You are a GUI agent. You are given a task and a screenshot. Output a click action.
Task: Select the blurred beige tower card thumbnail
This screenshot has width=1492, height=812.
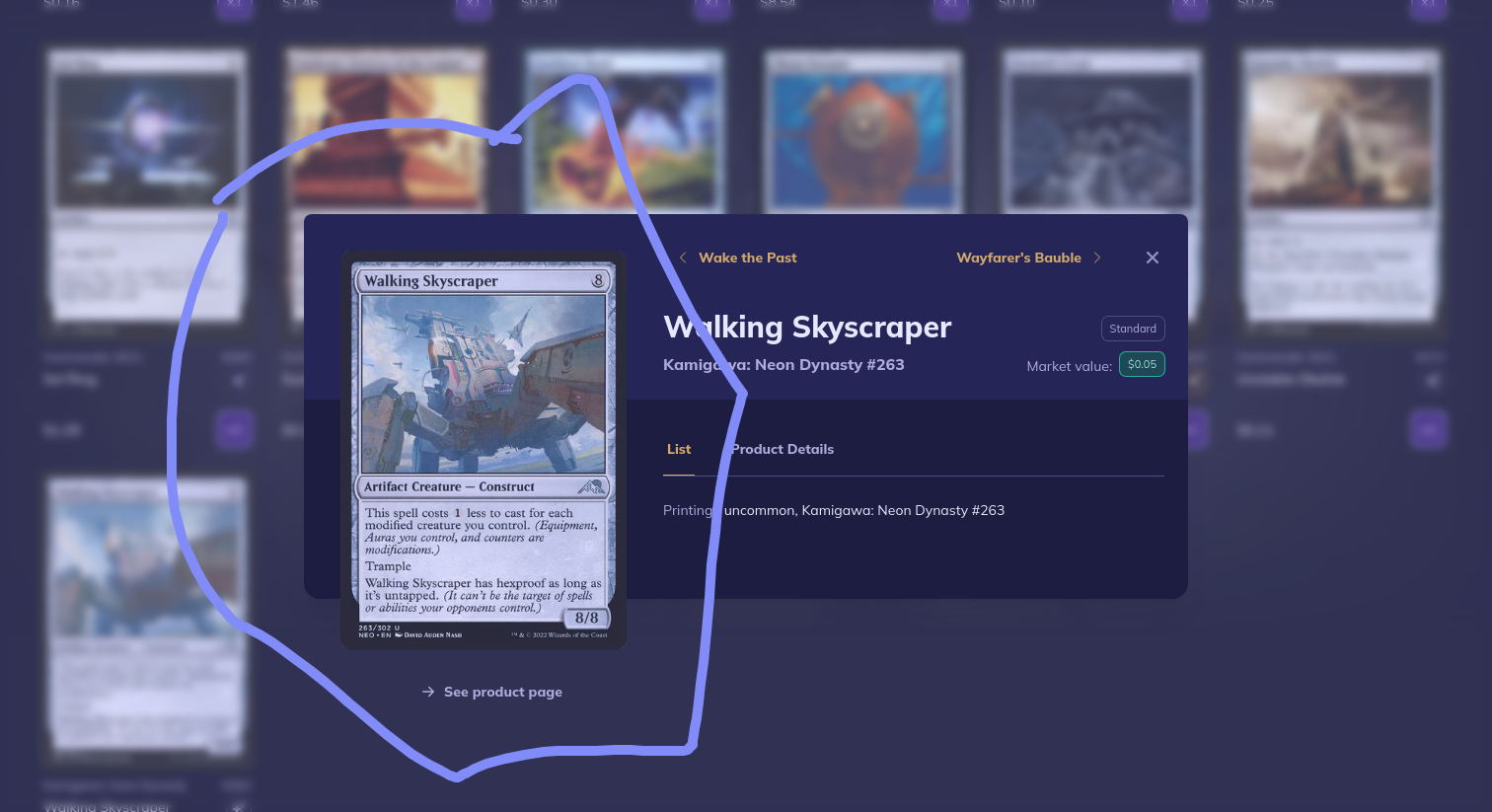tap(1341, 187)
